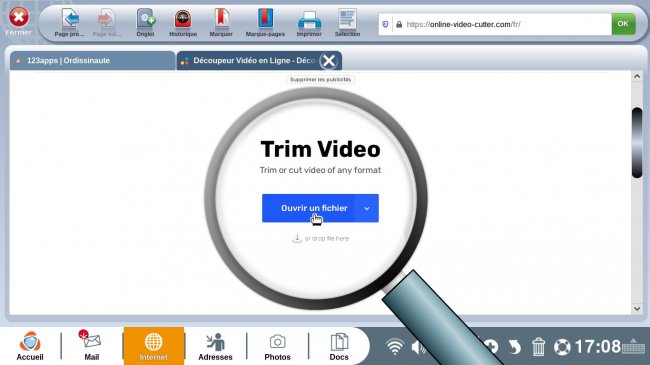Click the green OK button

[x=623, y=24]
